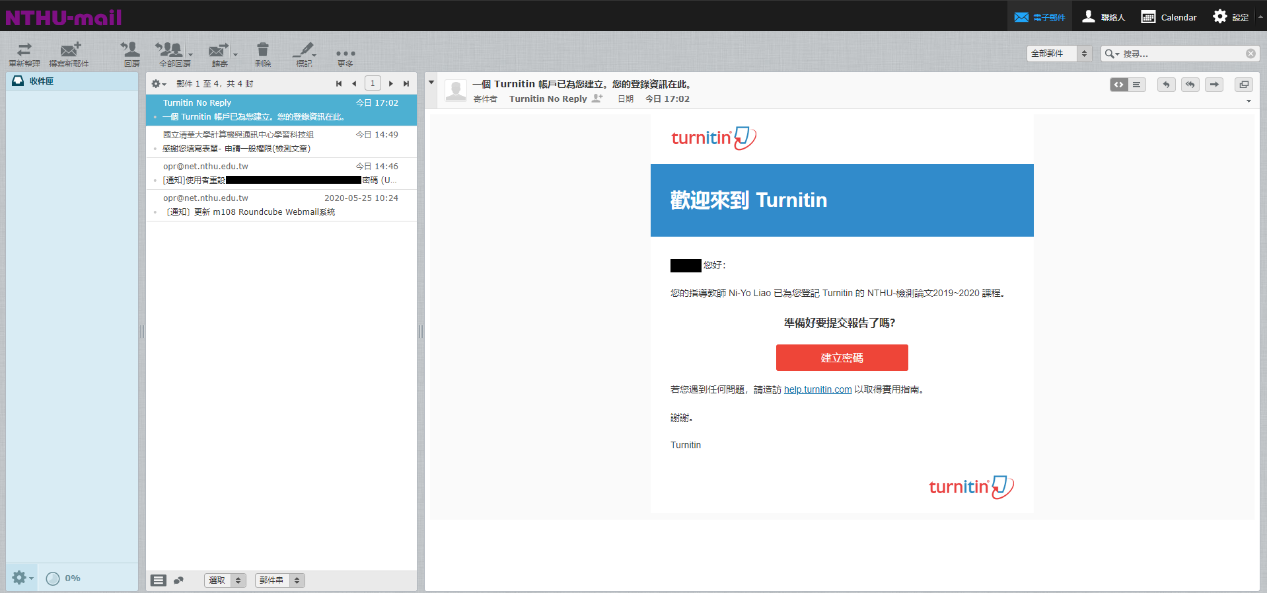Open the help.turnitin.com link
The width and height of the screenshot is (1267, 593).
pos(818,390)
